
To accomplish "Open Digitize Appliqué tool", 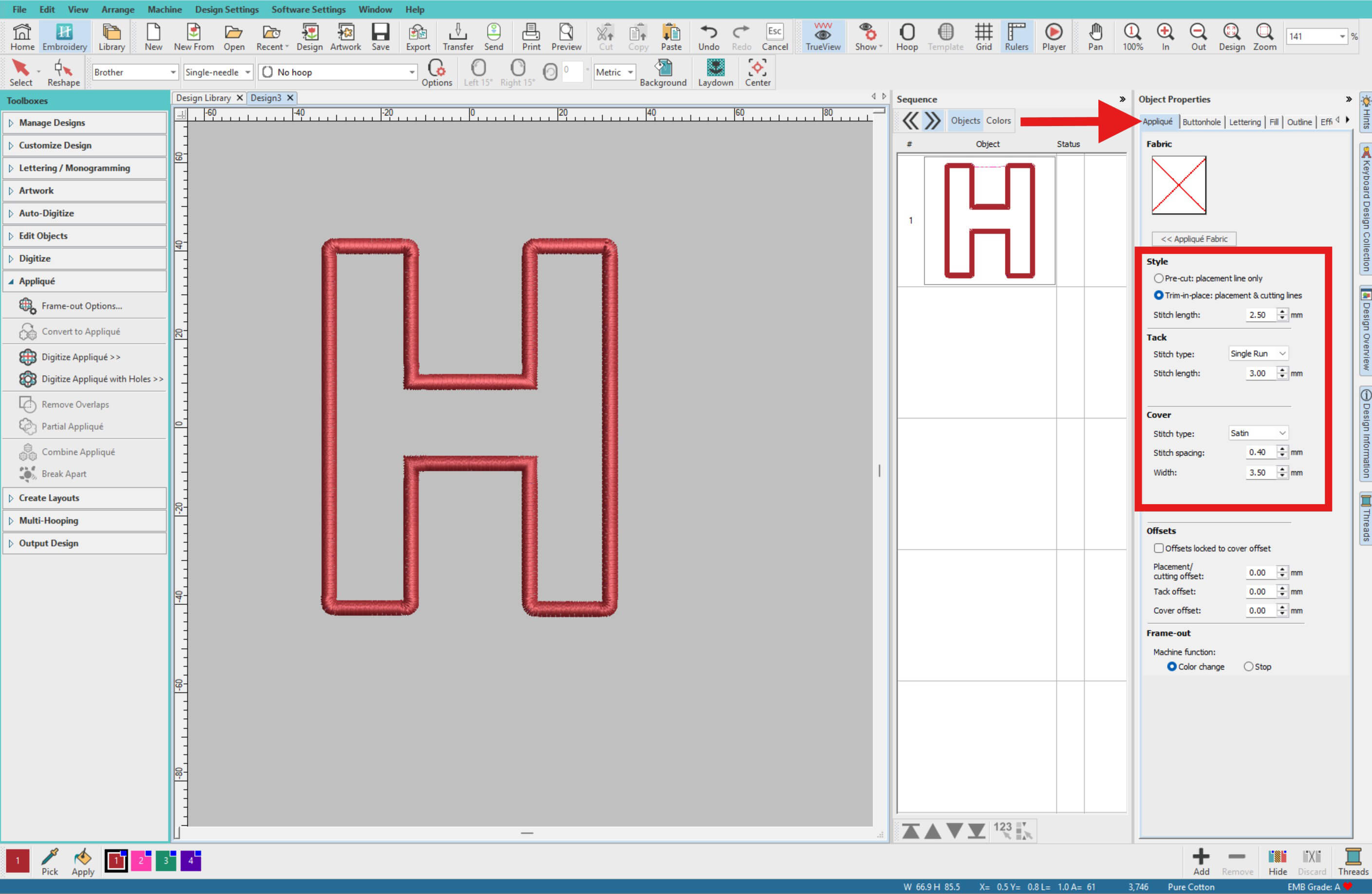I will pos(81,357).
